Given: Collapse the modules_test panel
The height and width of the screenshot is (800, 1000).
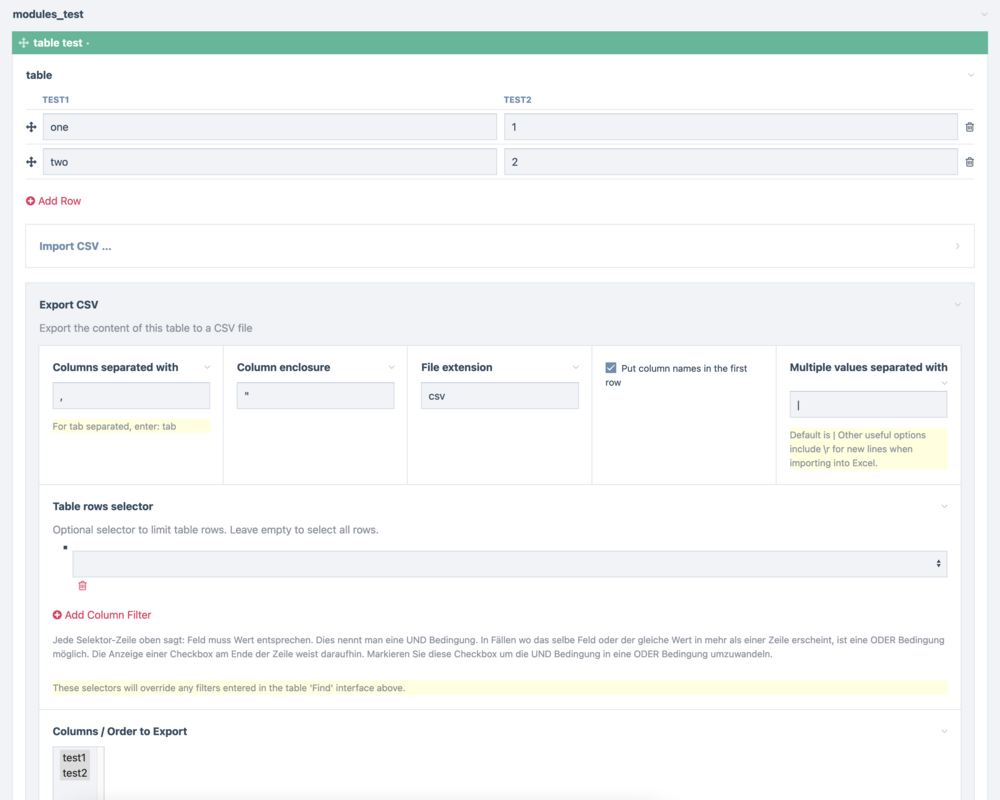Looking at the screenshot, I should coord(984,15).
